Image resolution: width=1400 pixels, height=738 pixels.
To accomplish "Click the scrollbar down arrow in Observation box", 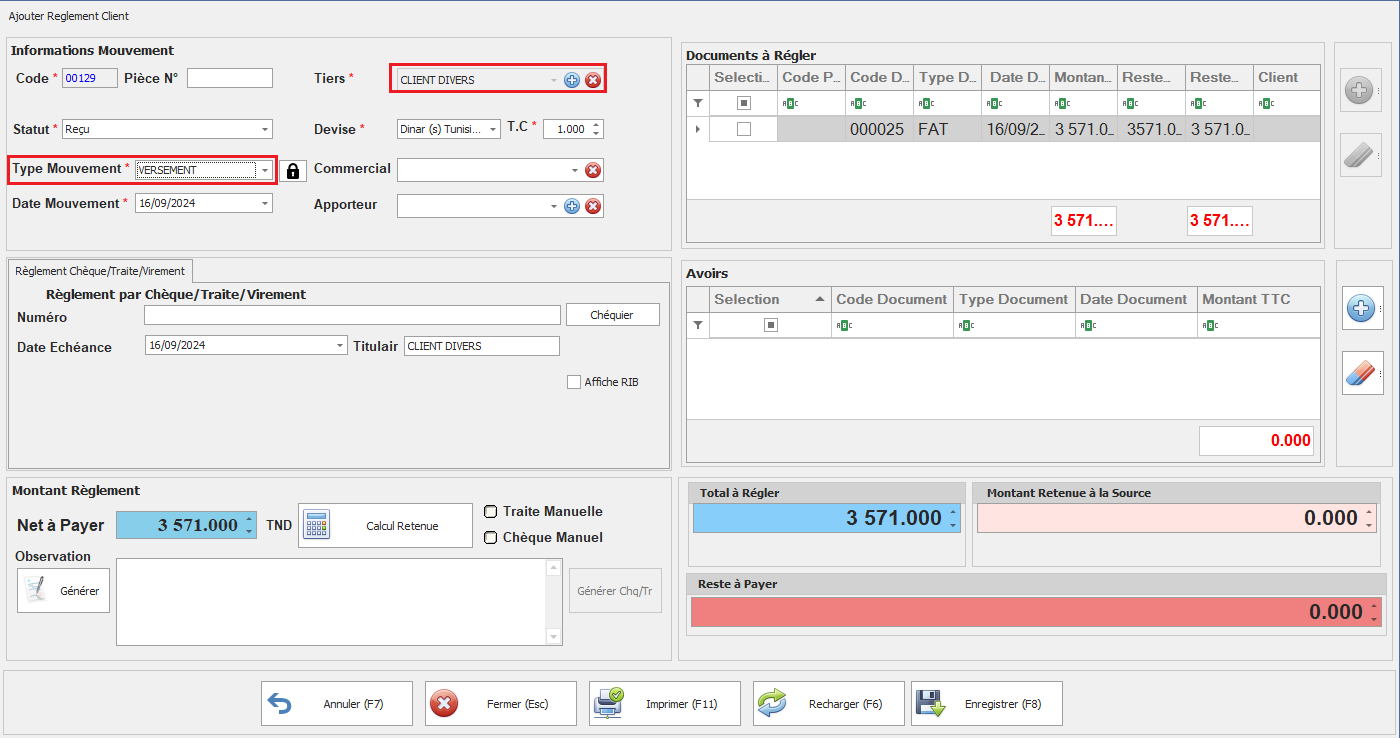I will click(555, 636).
